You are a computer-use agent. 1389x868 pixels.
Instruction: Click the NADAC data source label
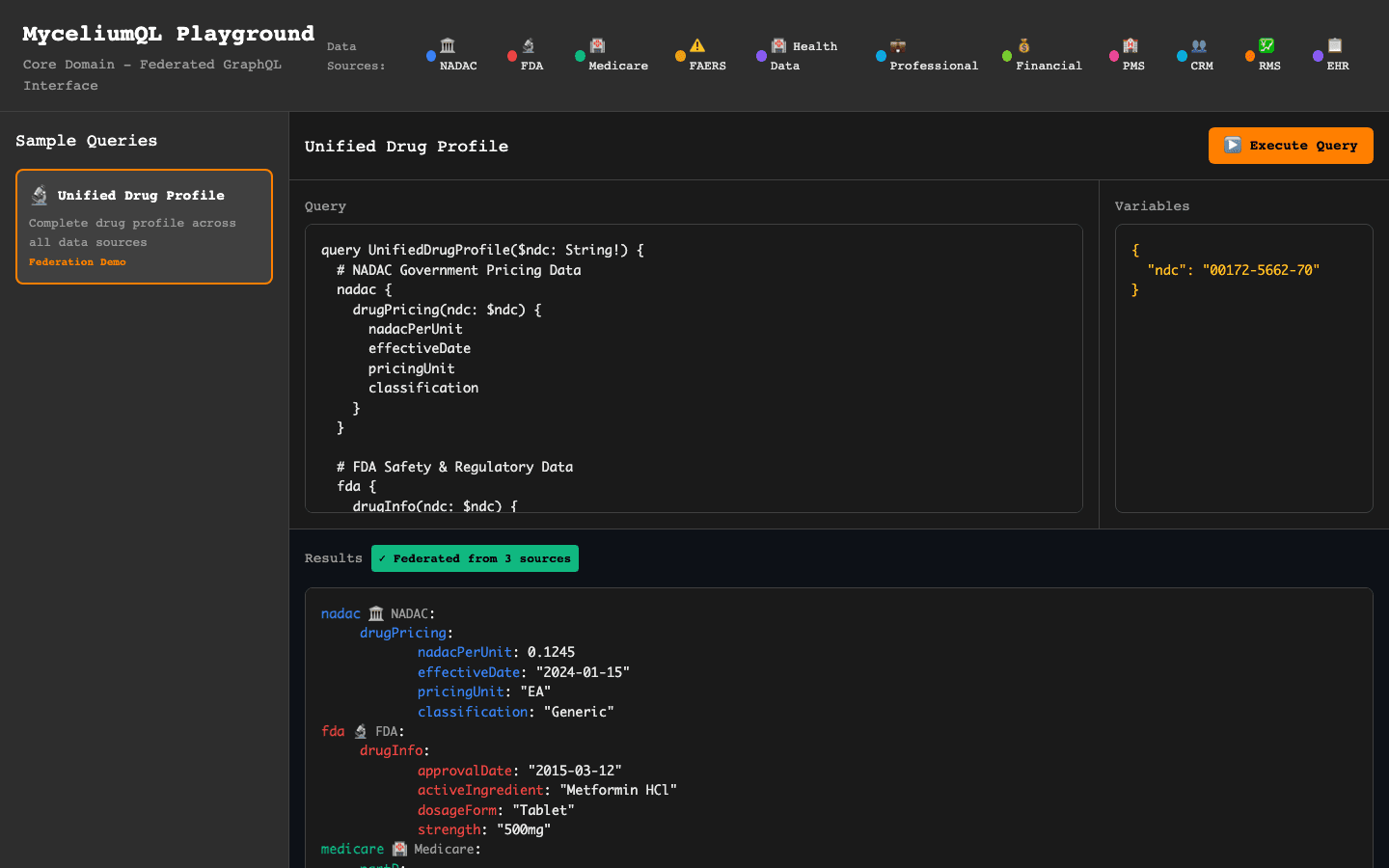tap(458, 66)
